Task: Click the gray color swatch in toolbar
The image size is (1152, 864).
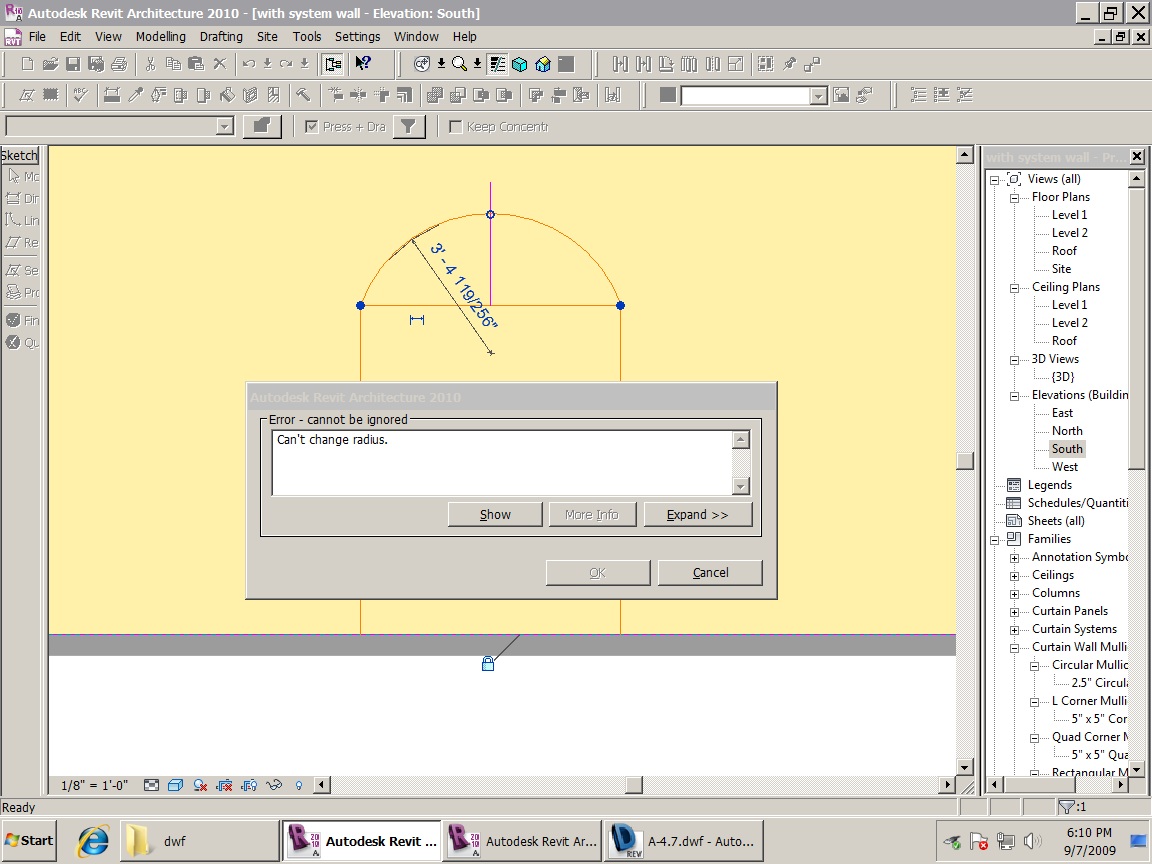Action: pyautogui.click(x=668, y=95)
